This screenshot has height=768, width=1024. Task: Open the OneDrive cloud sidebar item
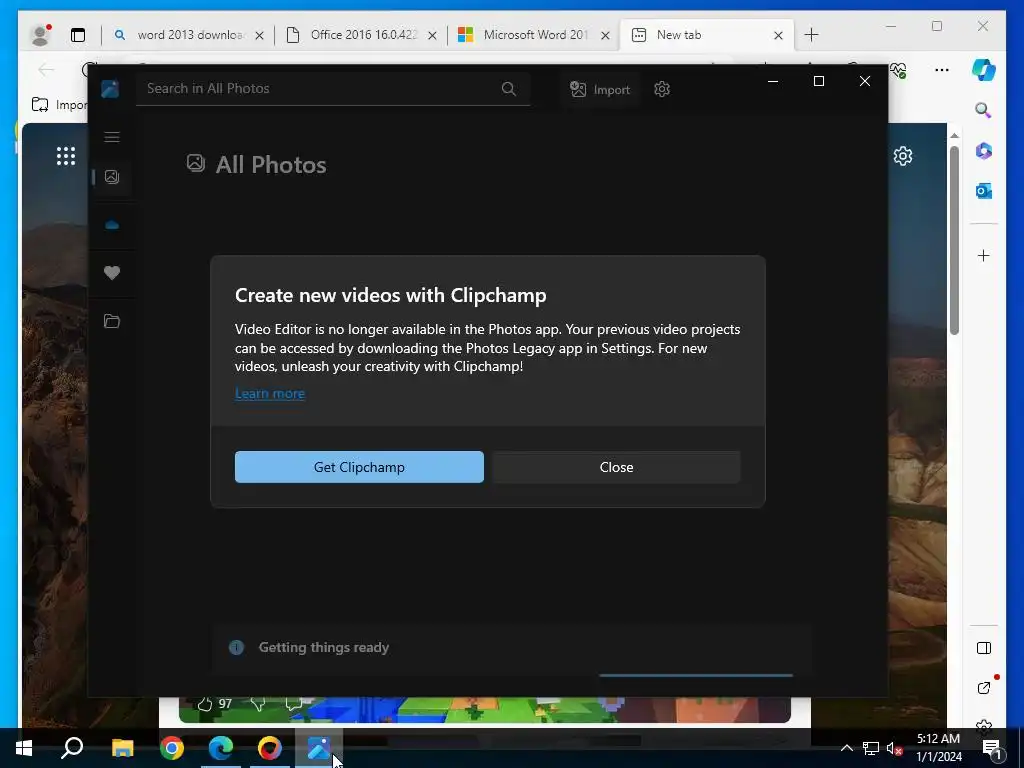coord(112,225)
